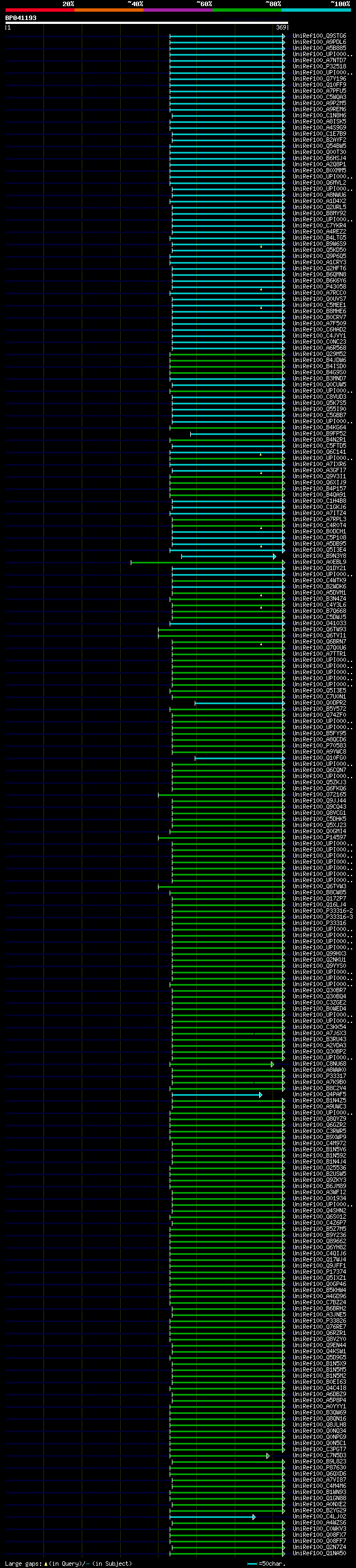Open hit UniRef100_P32518
The image size is (356, 1568).
[319, 66]
